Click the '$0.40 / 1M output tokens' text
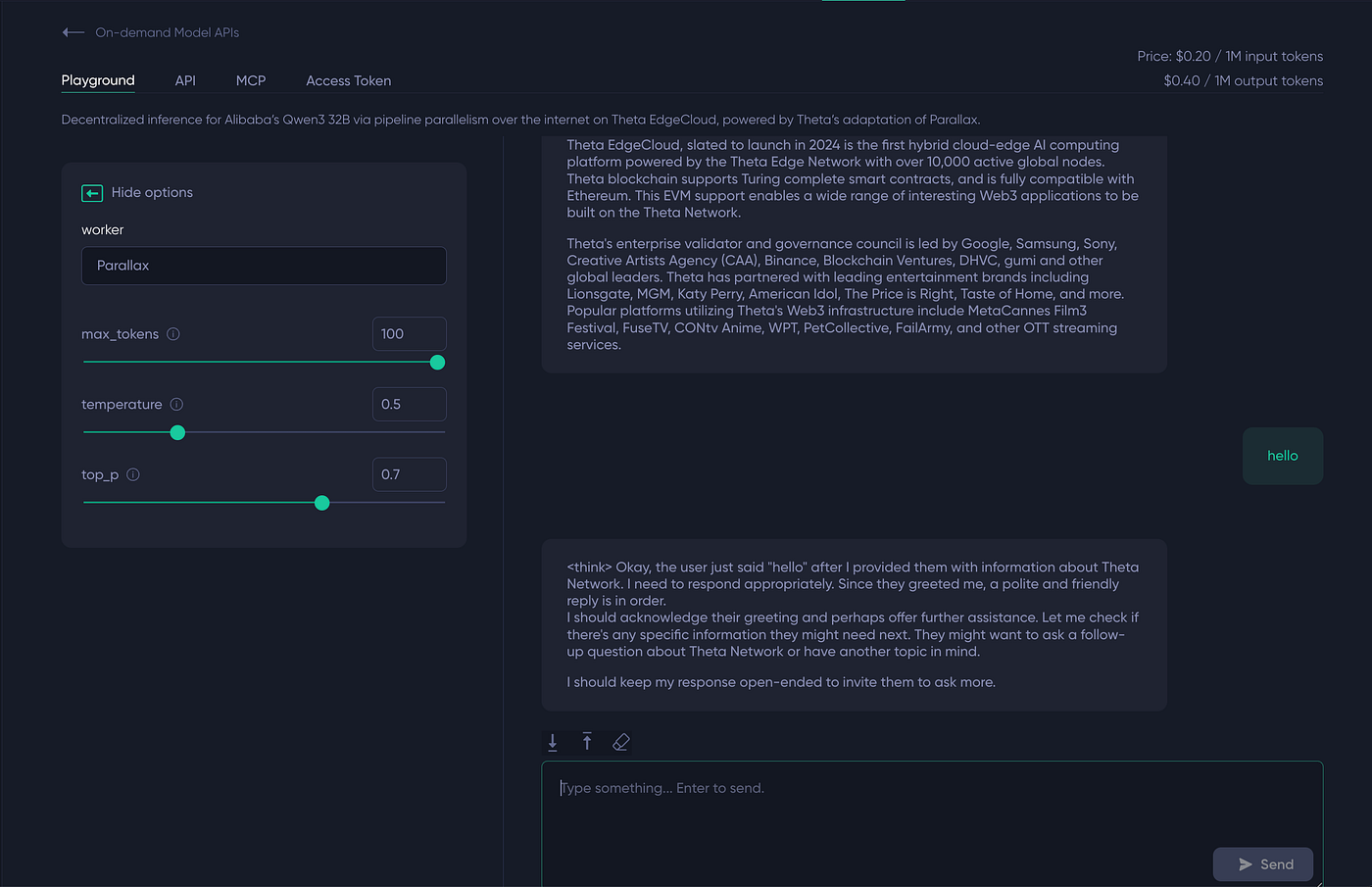1372x887 pixels. coord(1243,80)
